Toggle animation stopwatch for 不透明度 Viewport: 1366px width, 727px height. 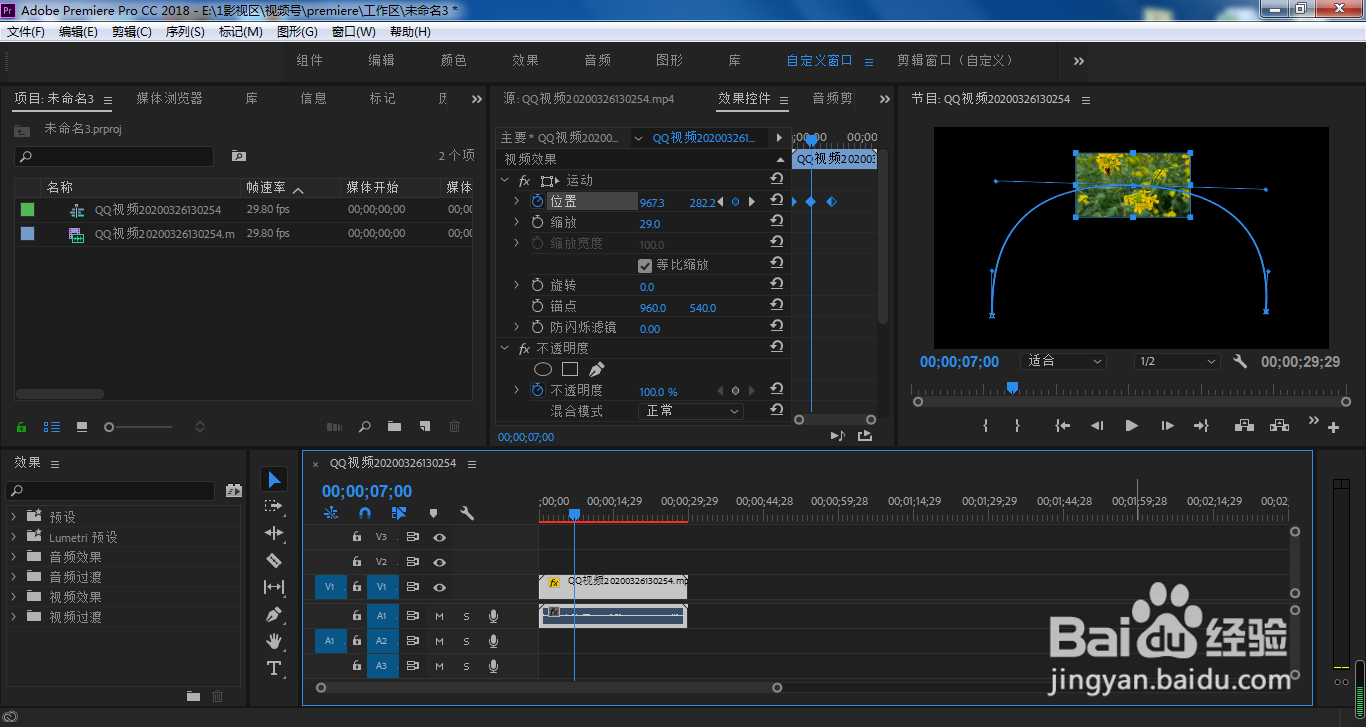(538, 390)
